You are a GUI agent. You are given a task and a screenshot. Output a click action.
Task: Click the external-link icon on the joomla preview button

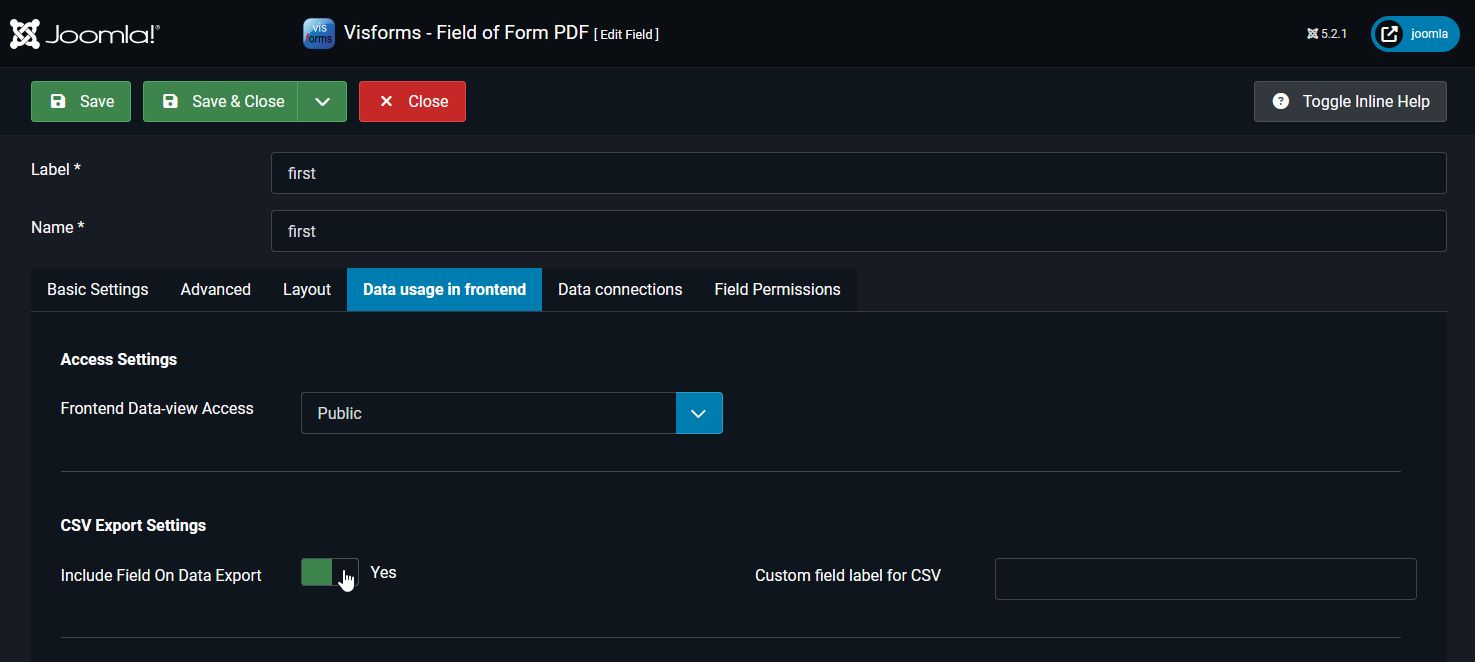1389,33
